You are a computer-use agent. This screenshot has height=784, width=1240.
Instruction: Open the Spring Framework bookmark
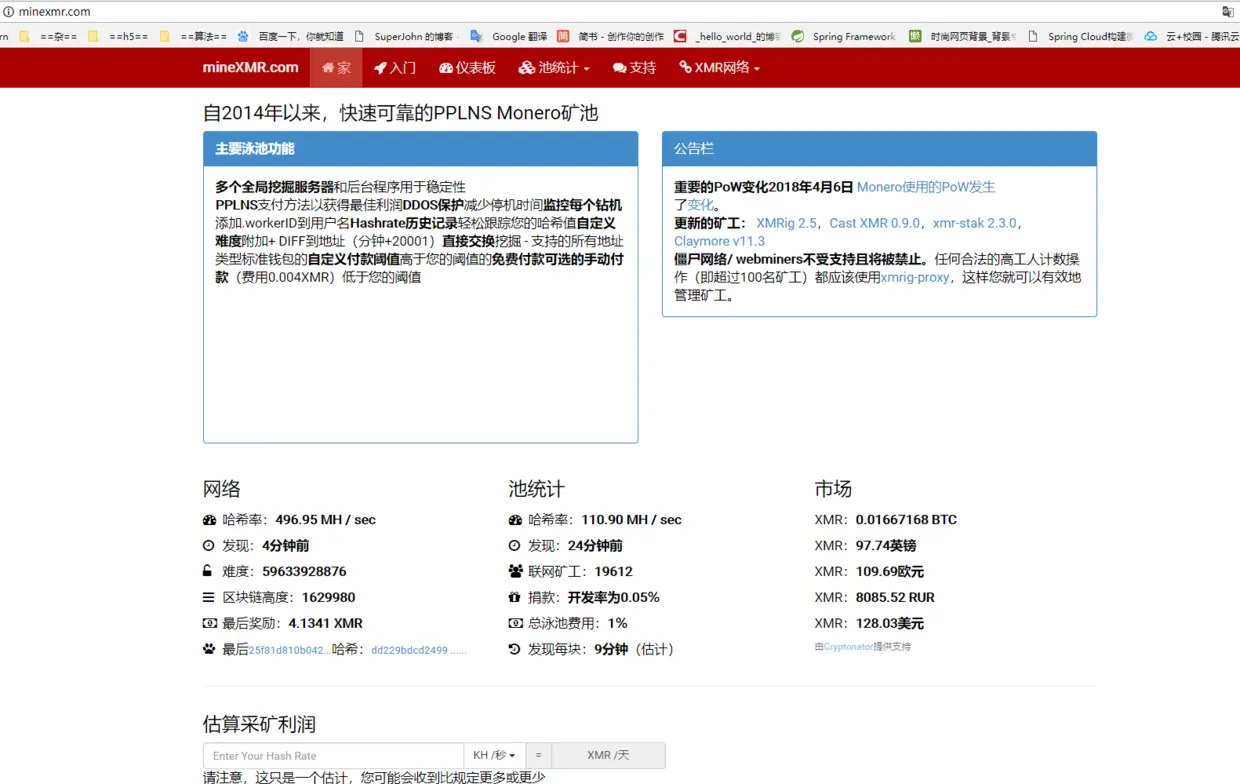click(843, 36)
